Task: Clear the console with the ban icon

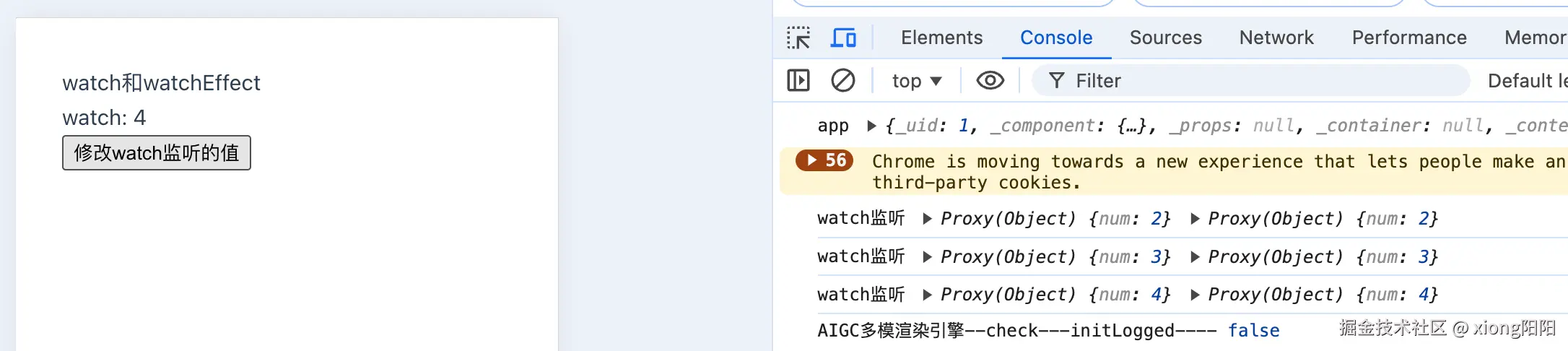Action: pyautogui.click(x=842, y=80)
